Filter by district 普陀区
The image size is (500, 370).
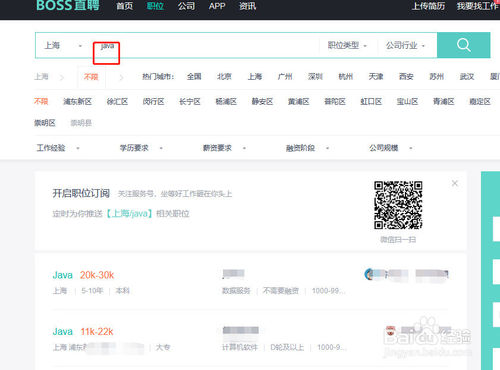coord(335,101)
